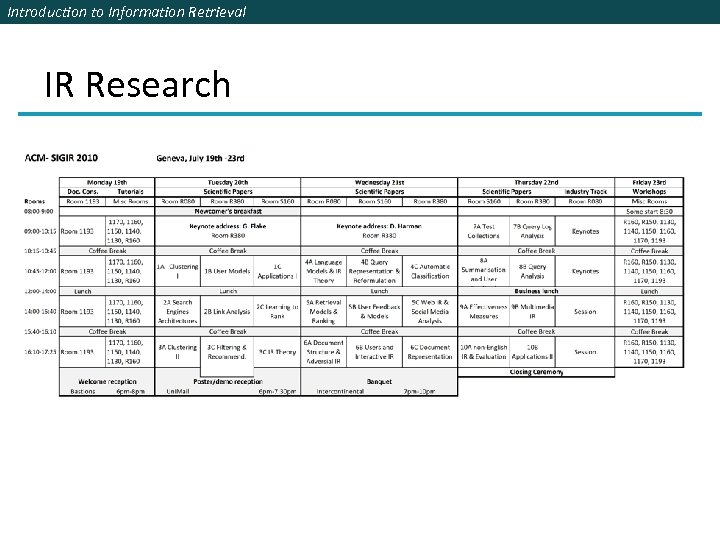Select '4C Automatic Classification' cell
Viewport: 720px width, 540px height.
tap(430, 271)
